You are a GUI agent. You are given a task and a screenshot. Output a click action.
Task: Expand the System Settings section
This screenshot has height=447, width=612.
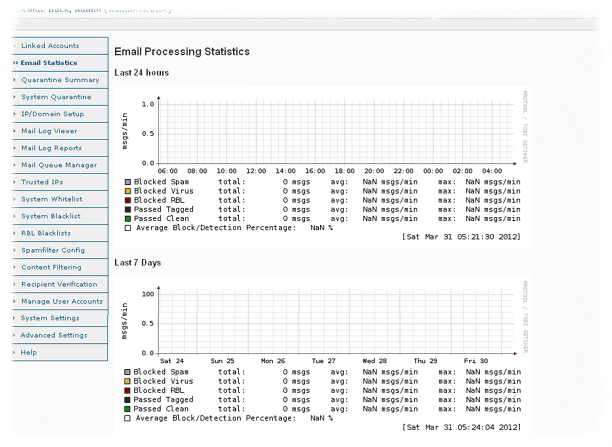click(51, 318)
